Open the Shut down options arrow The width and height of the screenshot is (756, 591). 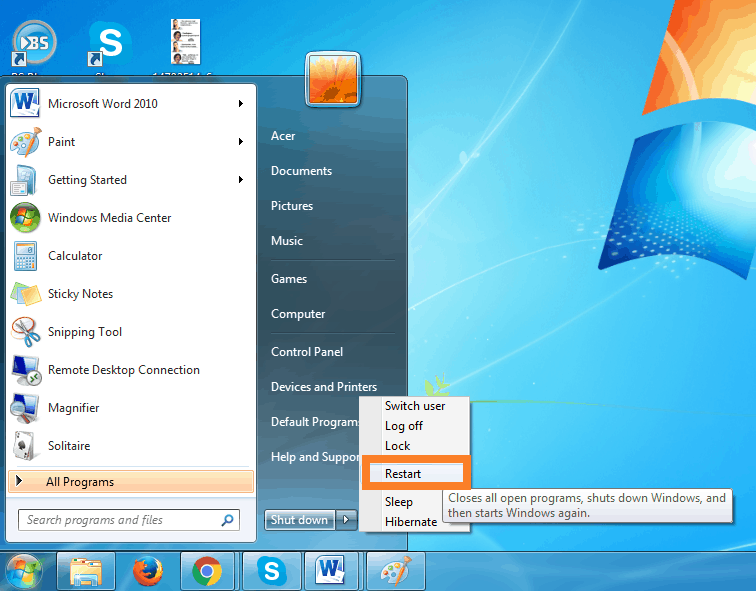point(346,520)
